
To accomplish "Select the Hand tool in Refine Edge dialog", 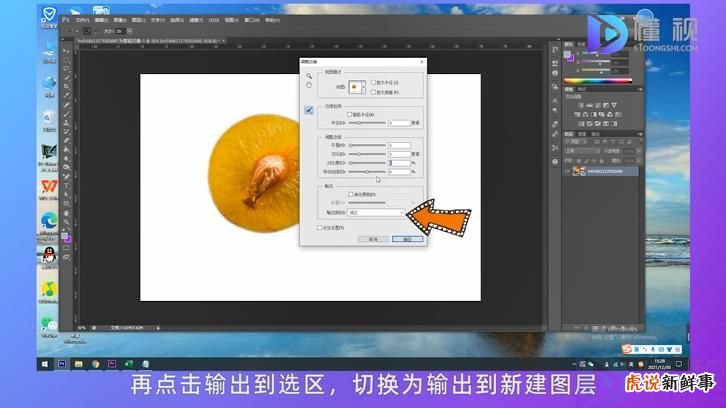I will point(309,85).
